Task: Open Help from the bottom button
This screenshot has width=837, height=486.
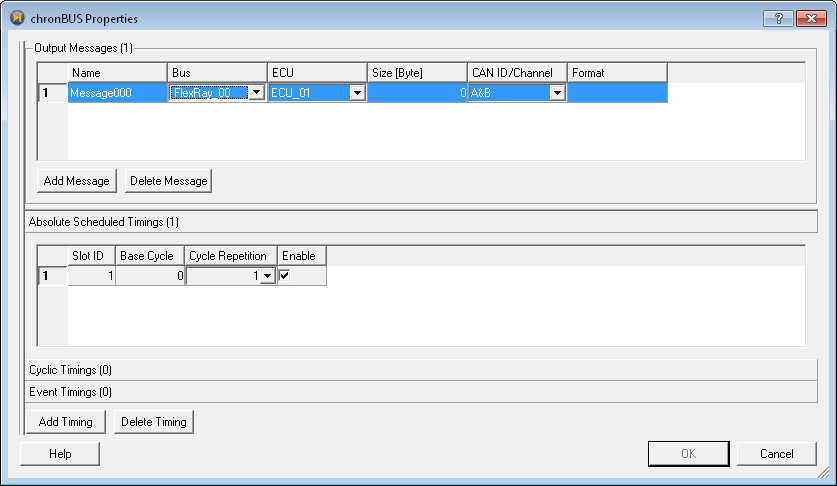Action: tap(60, 454)
